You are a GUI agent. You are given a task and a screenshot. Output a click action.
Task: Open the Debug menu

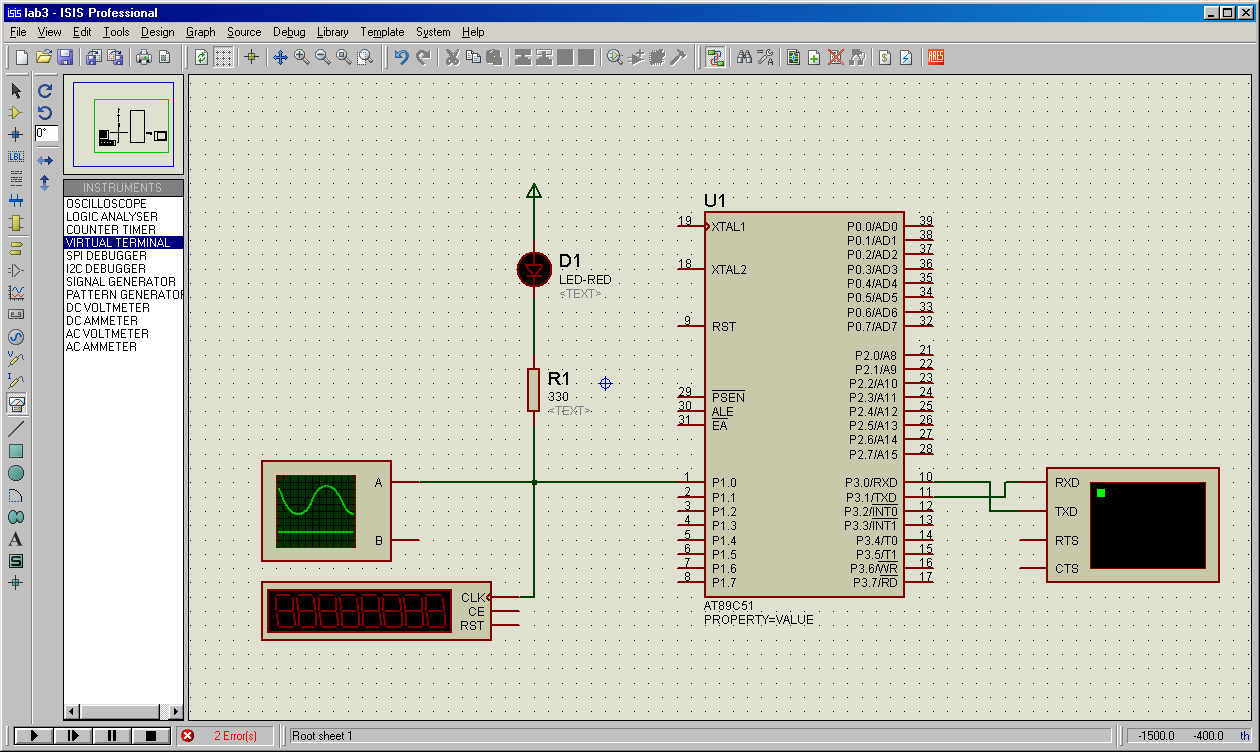[x=289, y=32]
